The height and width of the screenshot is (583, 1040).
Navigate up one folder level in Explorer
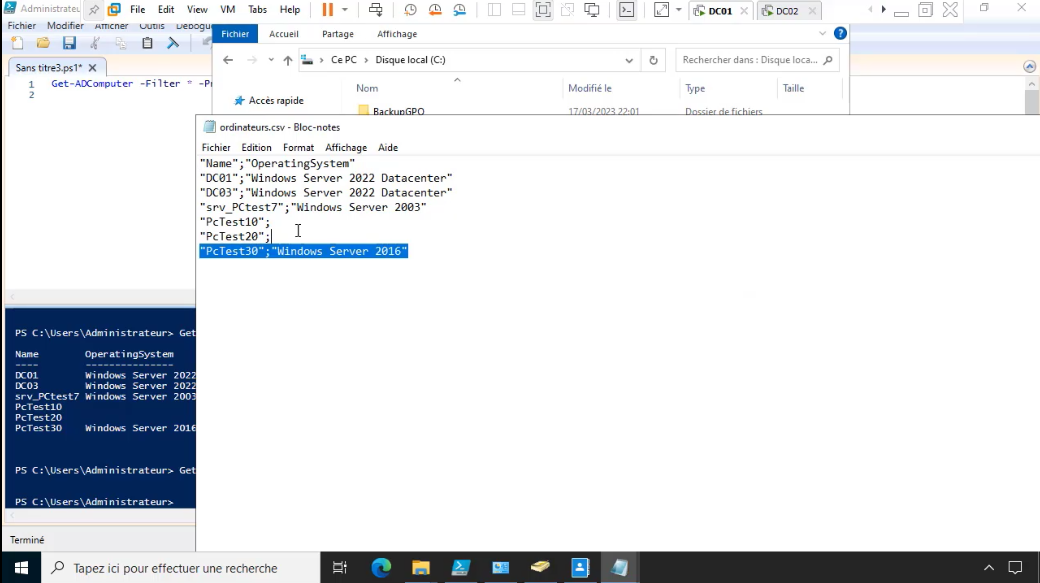click(x=289, y=59)
